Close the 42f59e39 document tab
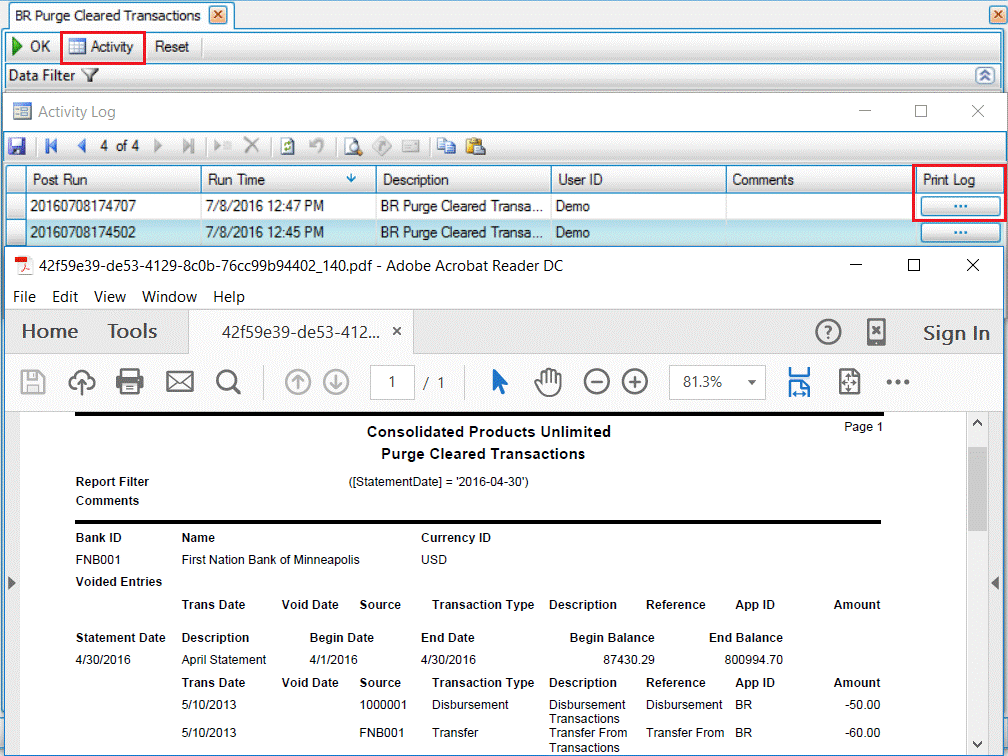 pos(397,331)
